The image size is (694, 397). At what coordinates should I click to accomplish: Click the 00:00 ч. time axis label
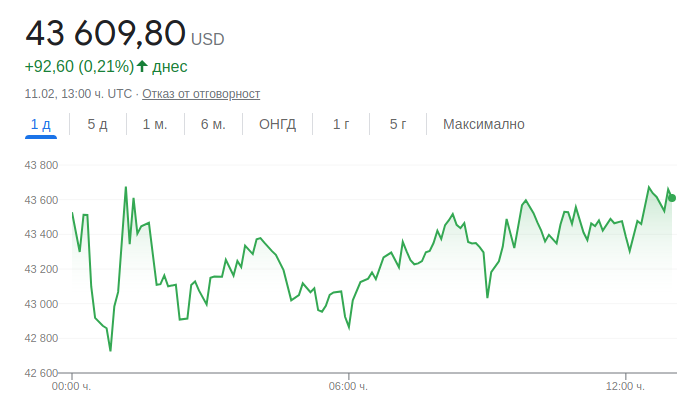click(x=71, y=386)
